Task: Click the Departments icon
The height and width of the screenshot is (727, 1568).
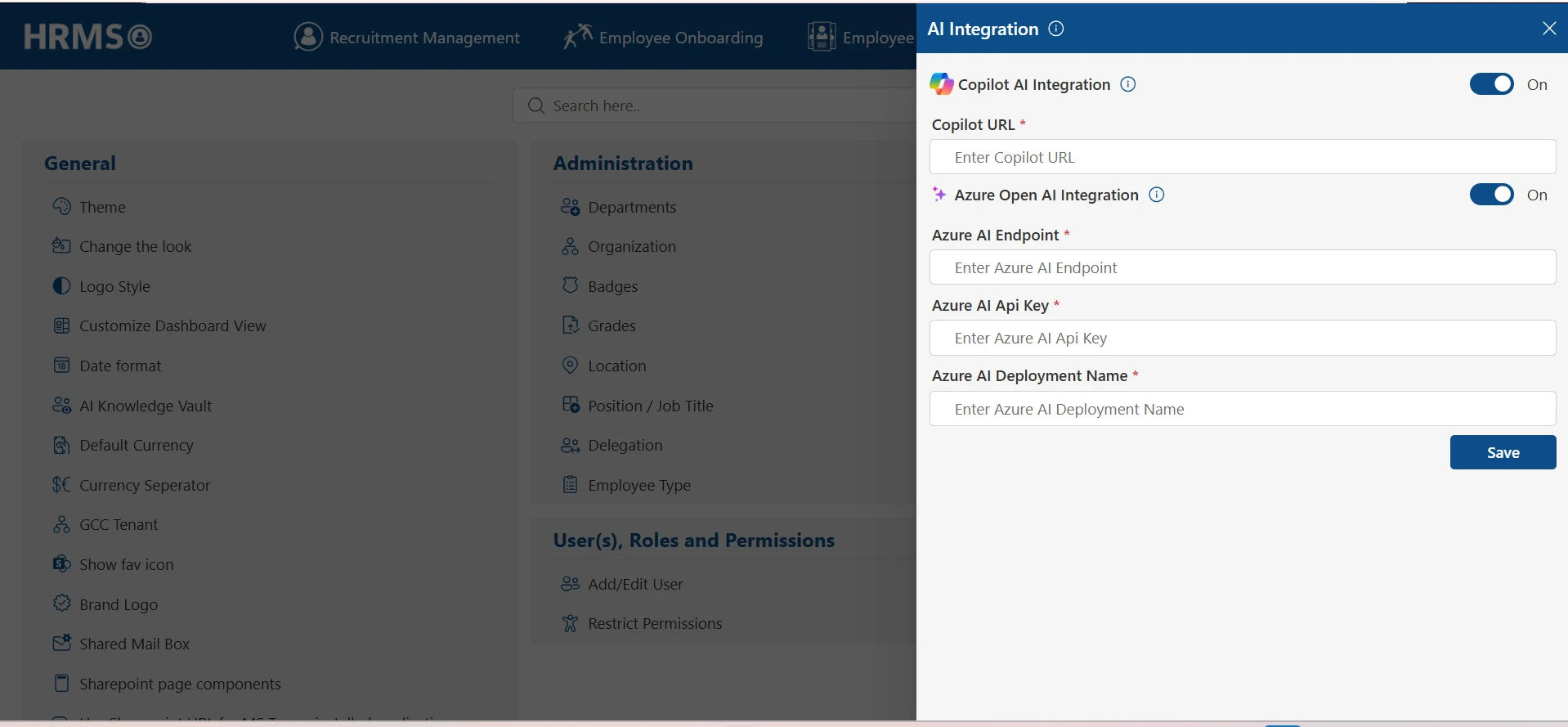Action: (570, 206)
